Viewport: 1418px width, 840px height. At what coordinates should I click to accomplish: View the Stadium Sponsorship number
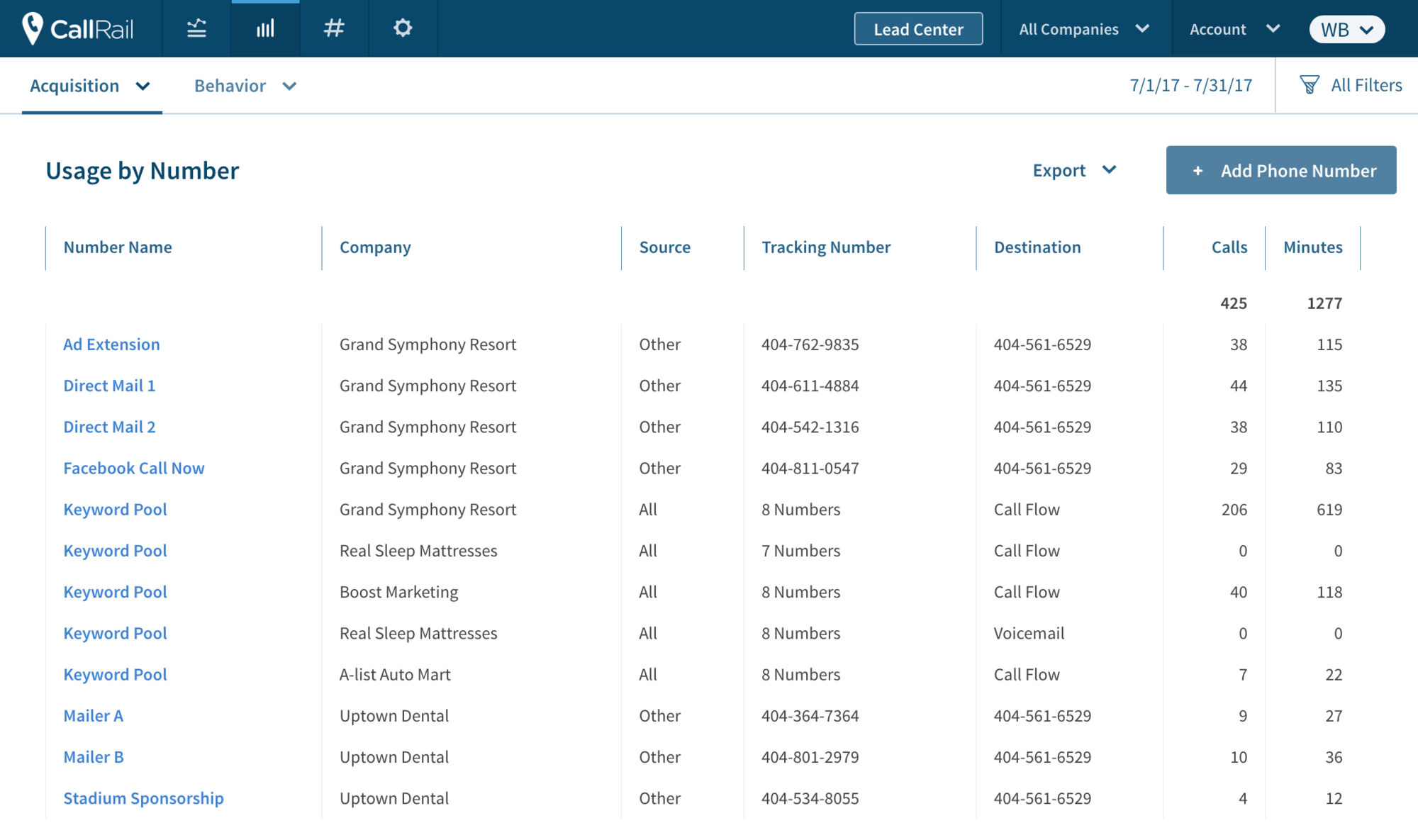point(143,798)
